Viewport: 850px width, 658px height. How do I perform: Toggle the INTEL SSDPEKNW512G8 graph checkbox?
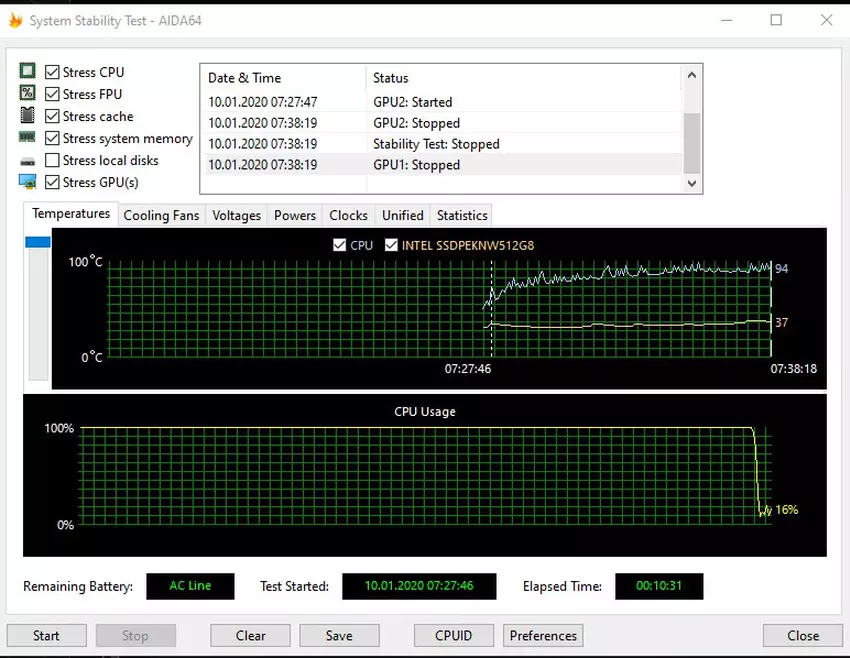click(x=391, y=245)
